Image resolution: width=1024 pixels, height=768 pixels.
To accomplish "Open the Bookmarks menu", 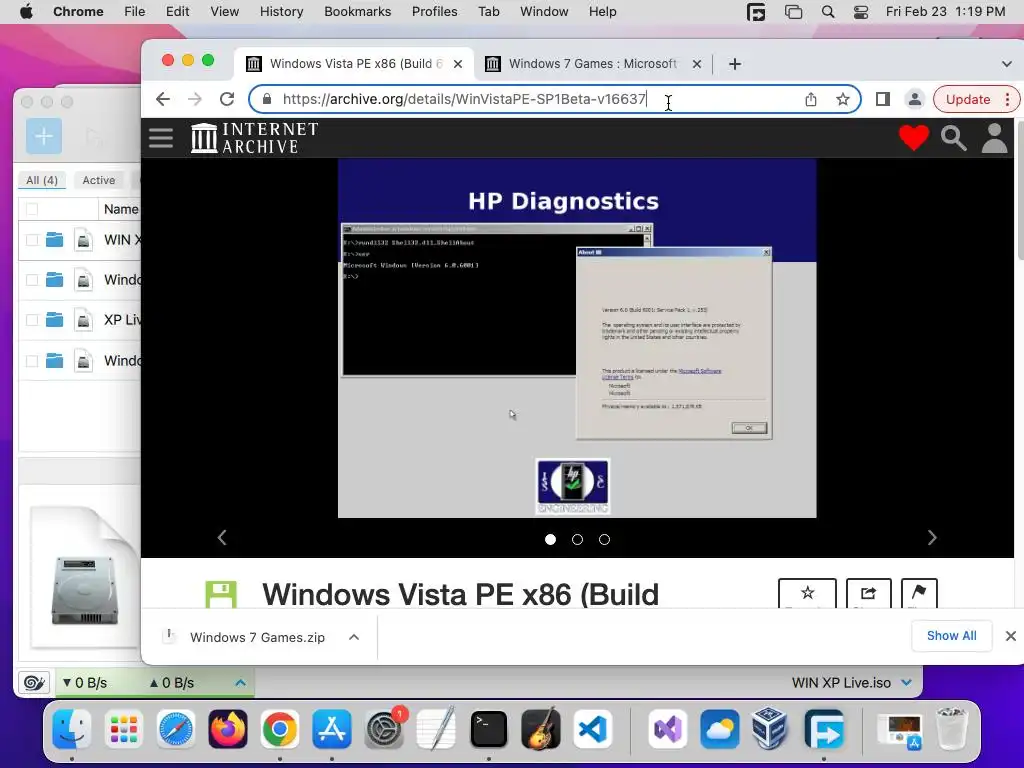I will [x=357, y=12].
